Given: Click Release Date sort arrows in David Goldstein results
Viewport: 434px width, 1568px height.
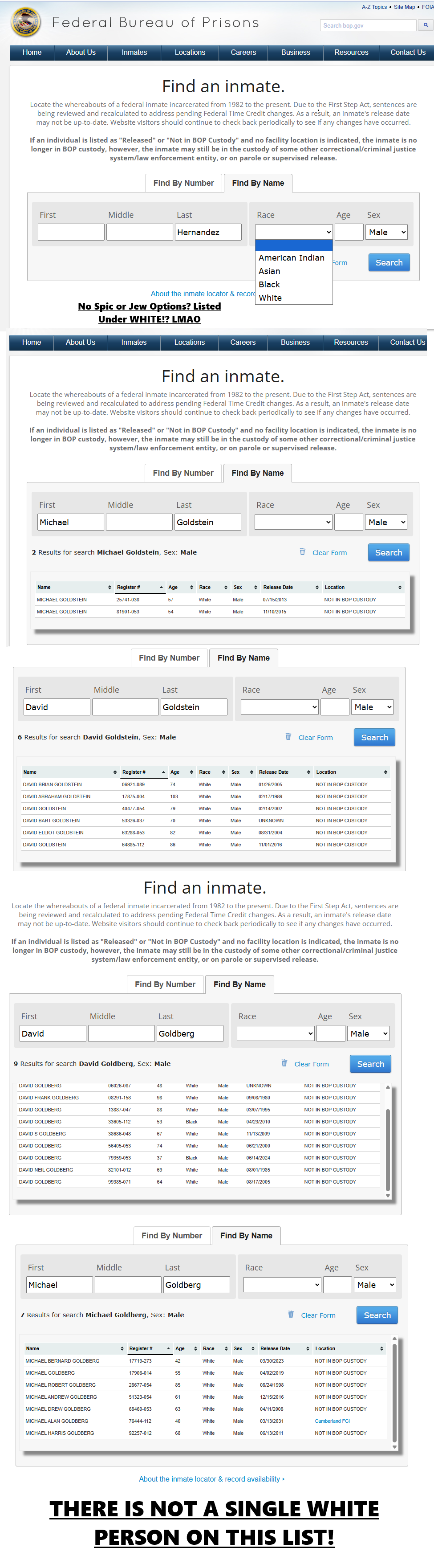Looking at the screenshot, I should (x=309, y=772).
